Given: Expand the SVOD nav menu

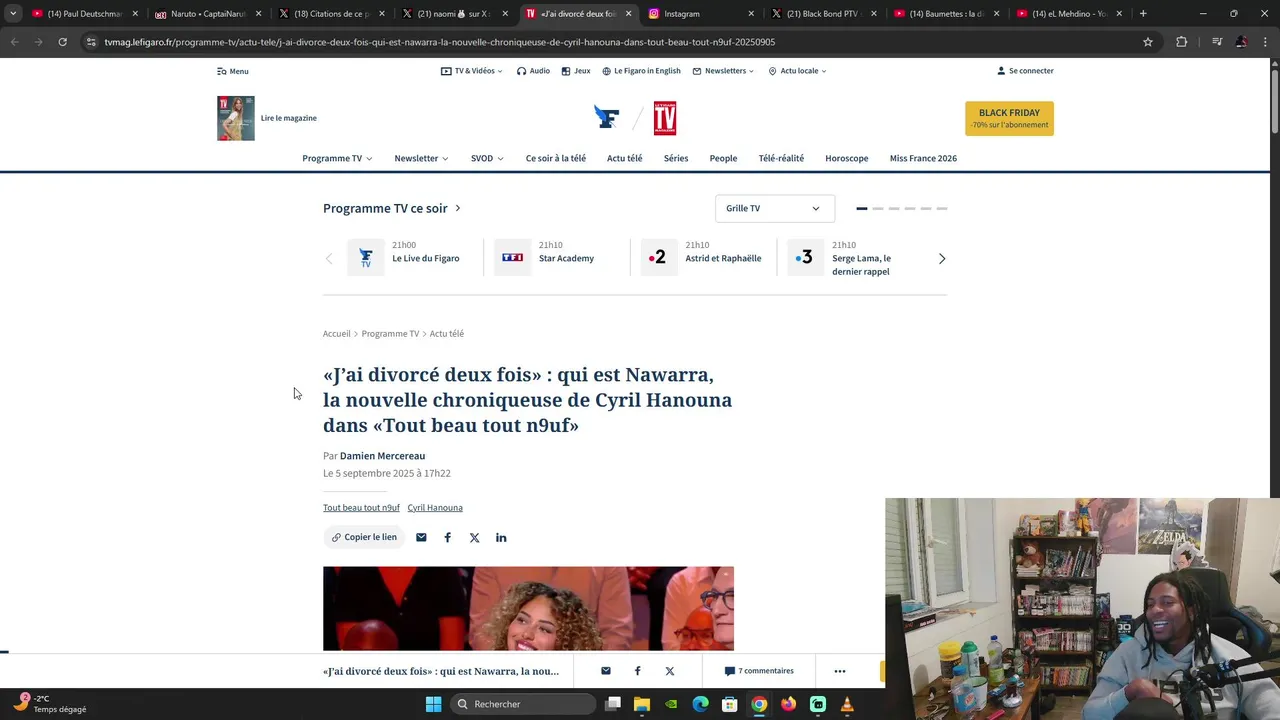Looking at the screenshot, I should [487, 158].
